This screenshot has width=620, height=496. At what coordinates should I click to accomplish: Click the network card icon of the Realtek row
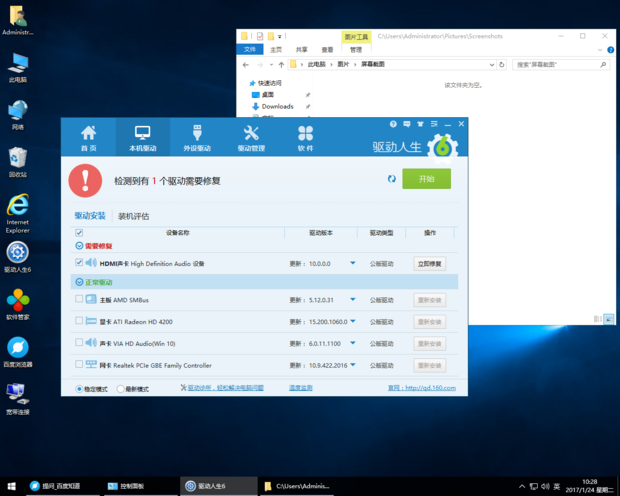point(91,364)
